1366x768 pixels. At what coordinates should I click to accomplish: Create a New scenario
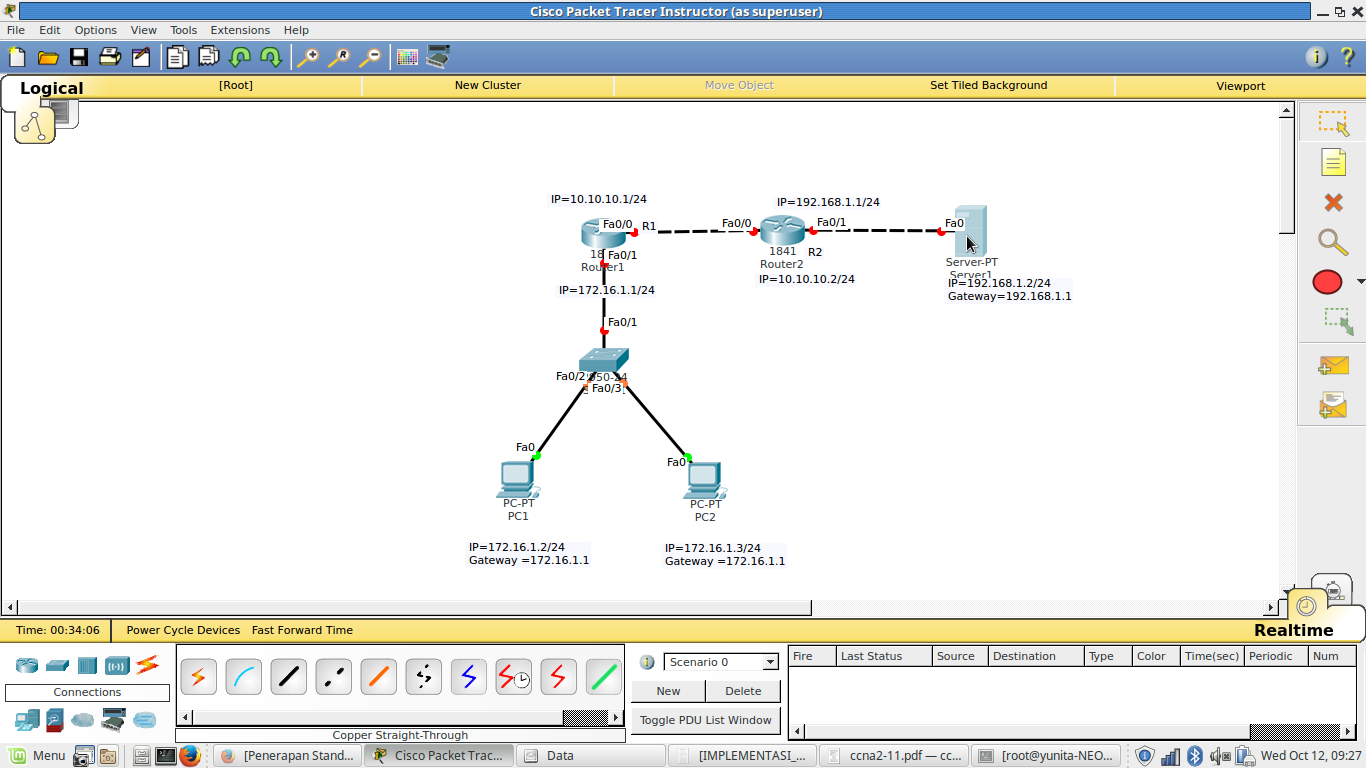point(667,690)
